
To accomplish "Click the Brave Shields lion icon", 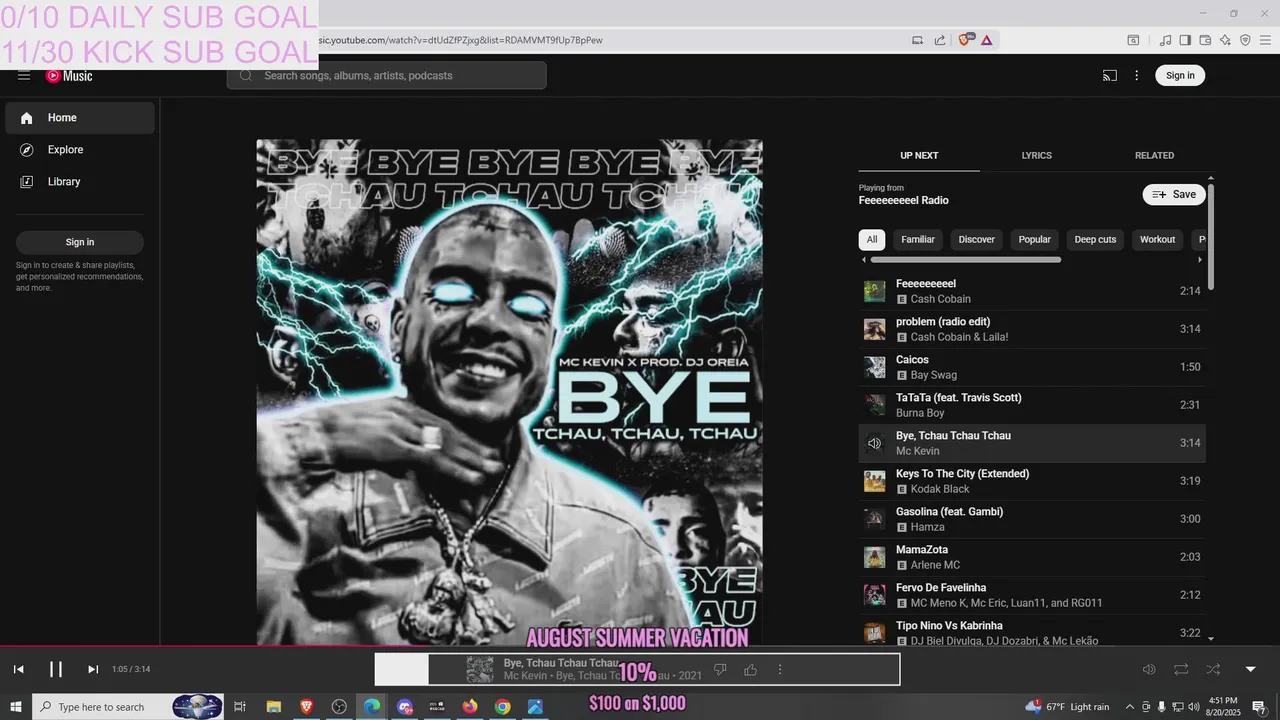I will 965,40.
